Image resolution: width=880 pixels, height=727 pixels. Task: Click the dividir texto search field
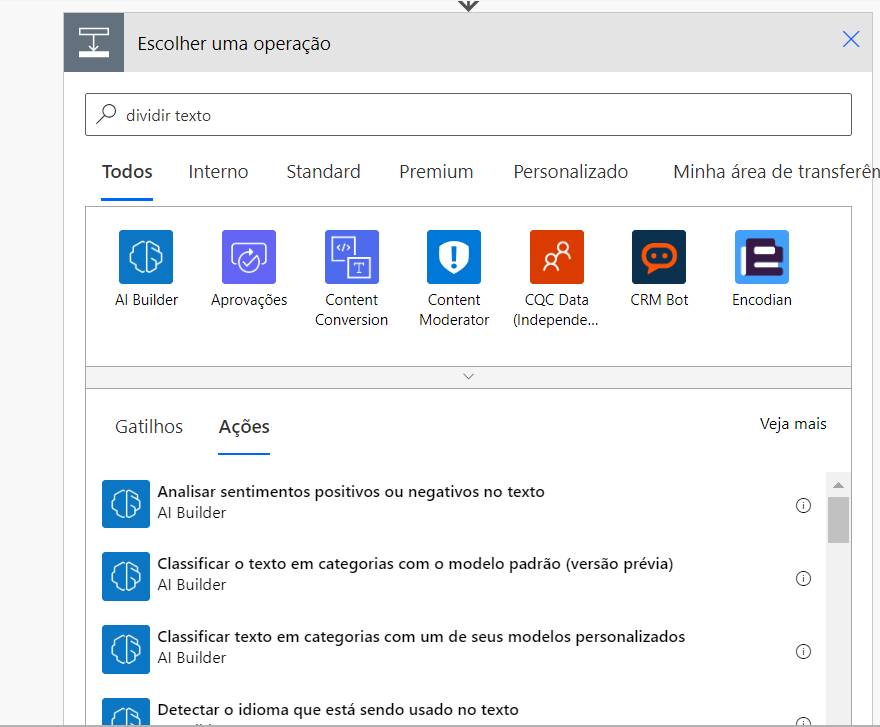(469, 115)
